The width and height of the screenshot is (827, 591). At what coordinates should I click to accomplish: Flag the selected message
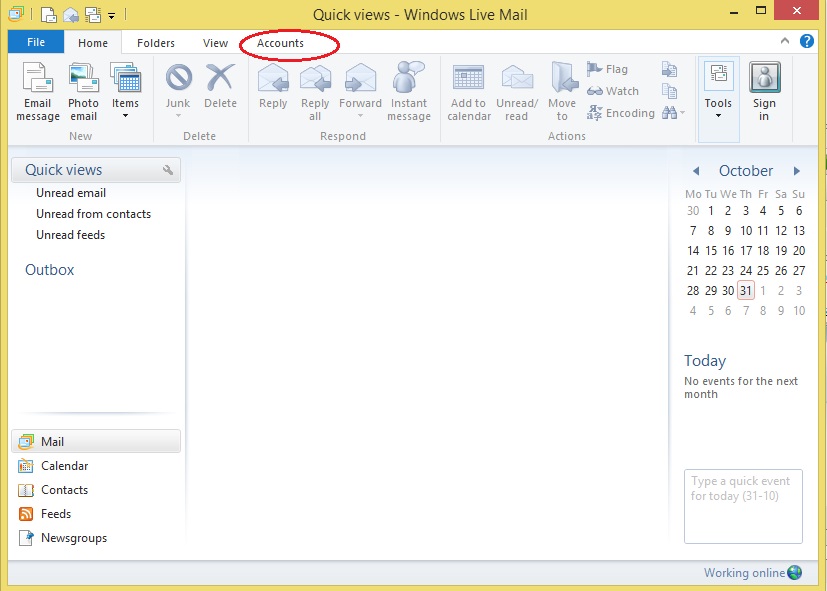(607, 69)
